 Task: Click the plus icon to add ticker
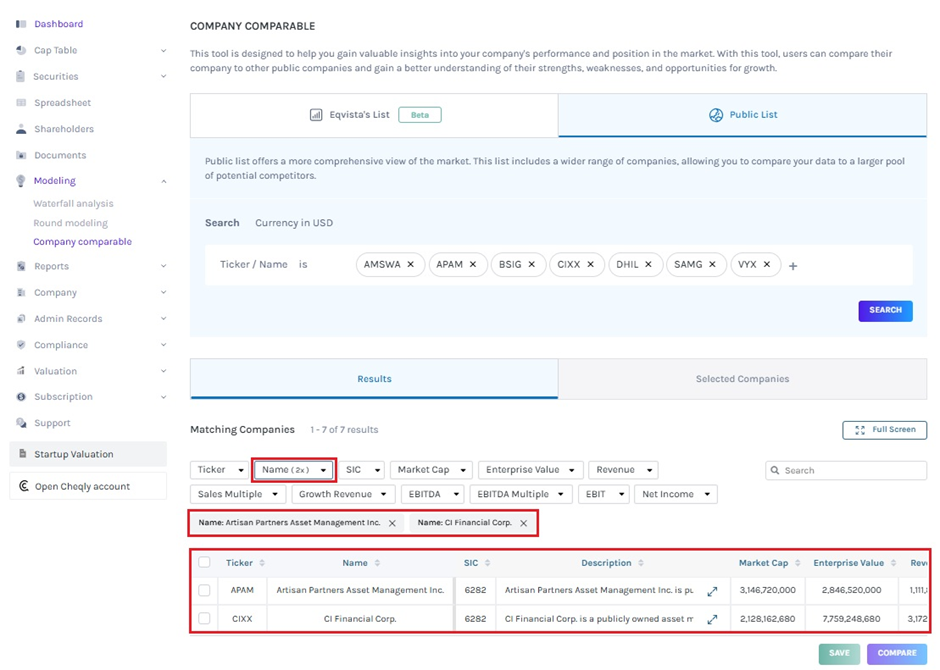click(x=793, y=266)
